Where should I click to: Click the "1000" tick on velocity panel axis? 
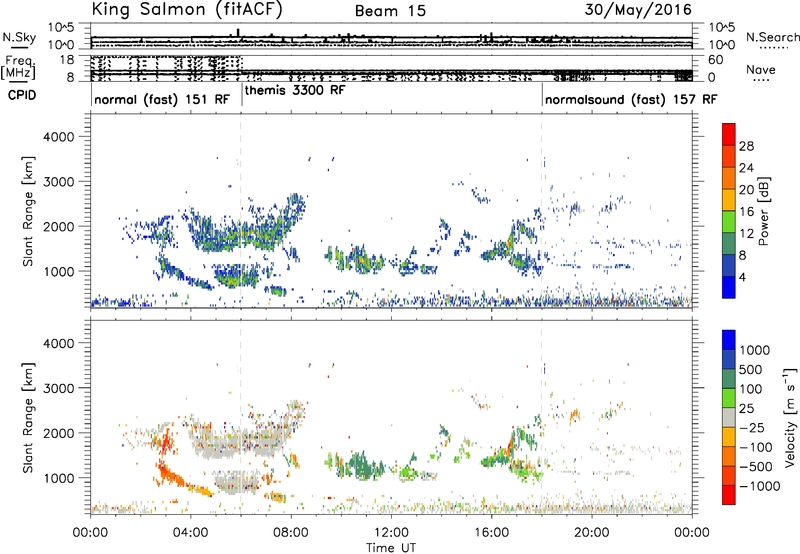(x=59, y=478)
